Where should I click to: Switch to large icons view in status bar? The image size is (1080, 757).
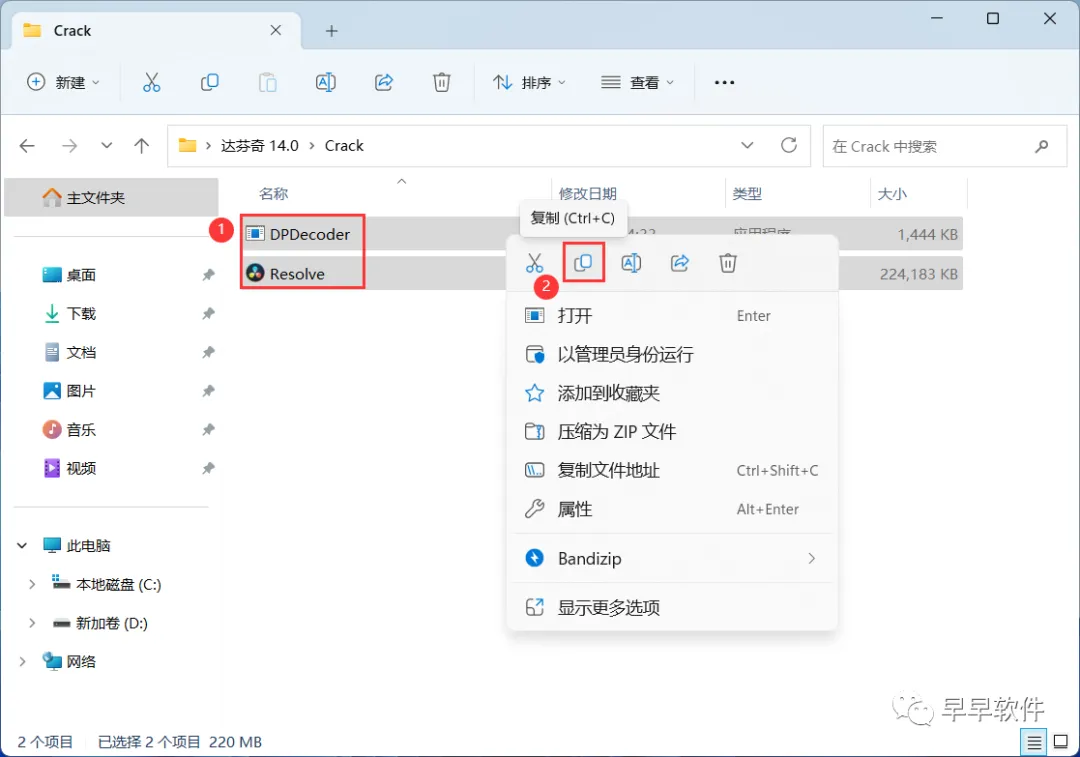(x=1061, y=743)
